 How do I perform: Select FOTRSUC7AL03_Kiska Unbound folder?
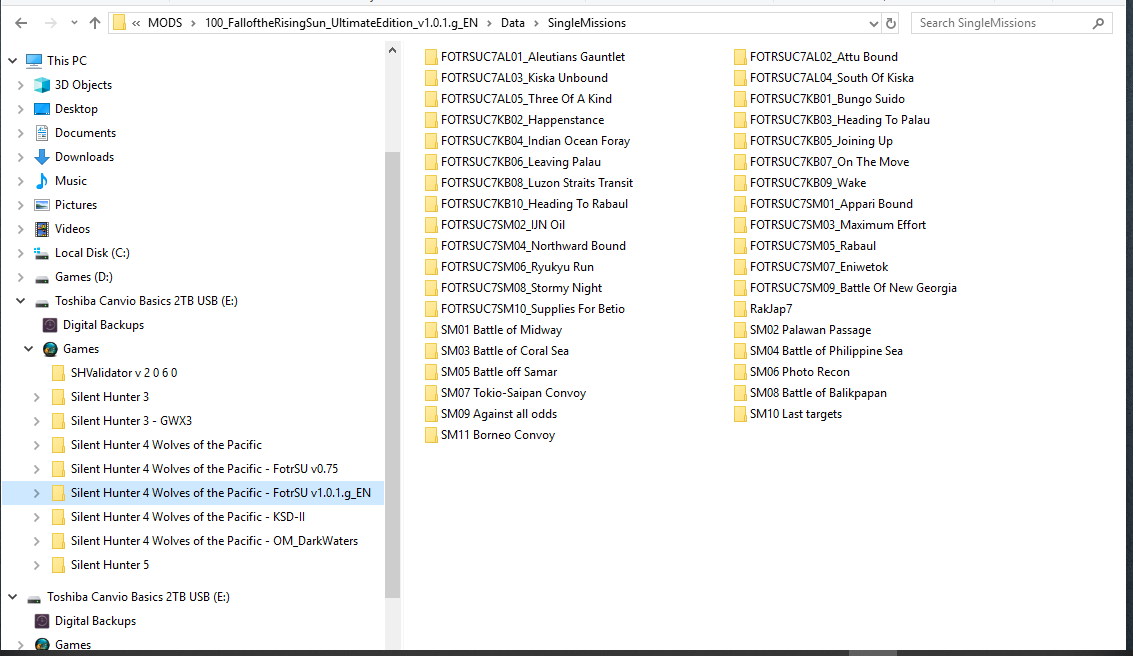524,78
